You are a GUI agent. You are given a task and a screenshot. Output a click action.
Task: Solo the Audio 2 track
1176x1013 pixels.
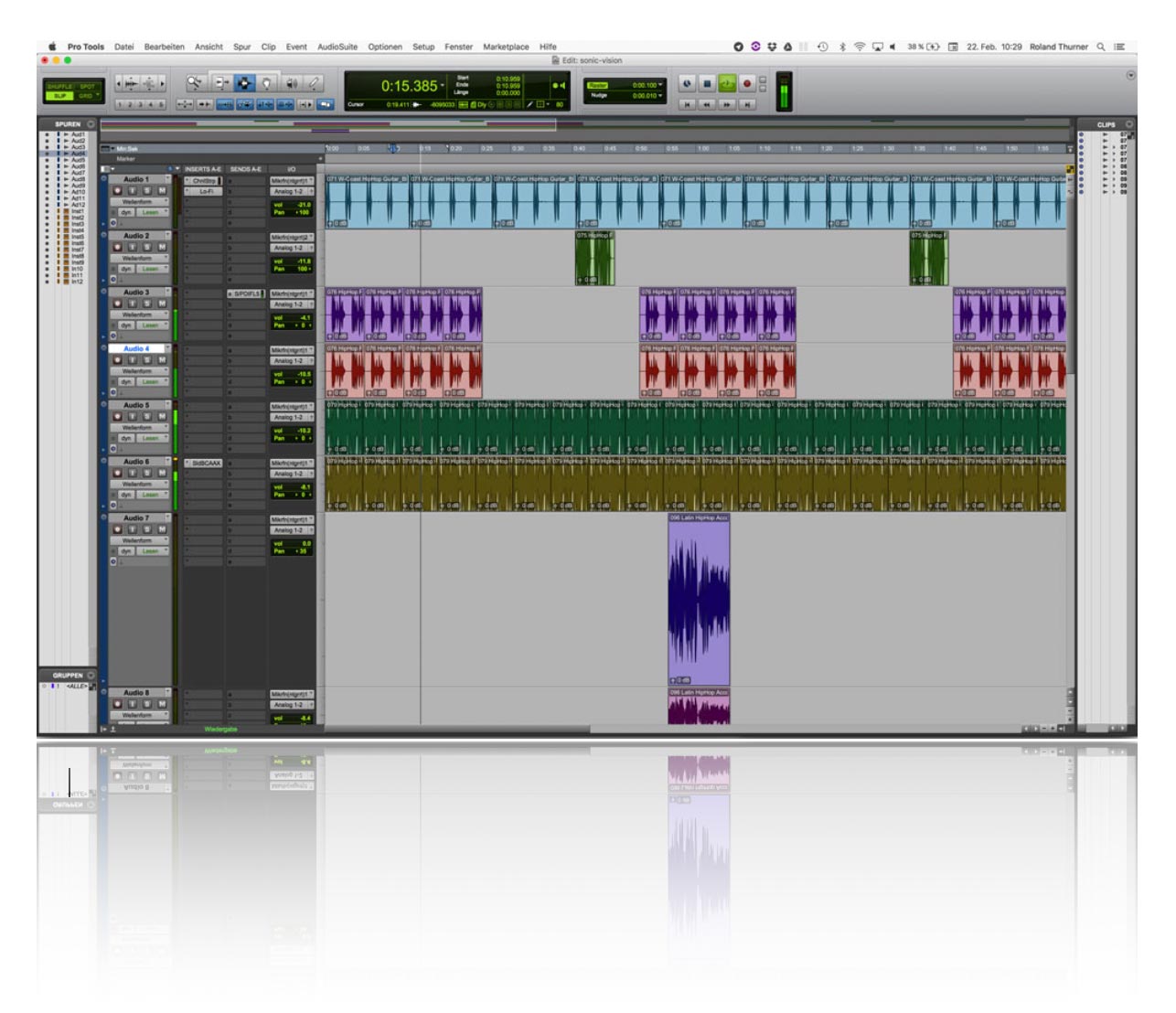coord(147,247)
